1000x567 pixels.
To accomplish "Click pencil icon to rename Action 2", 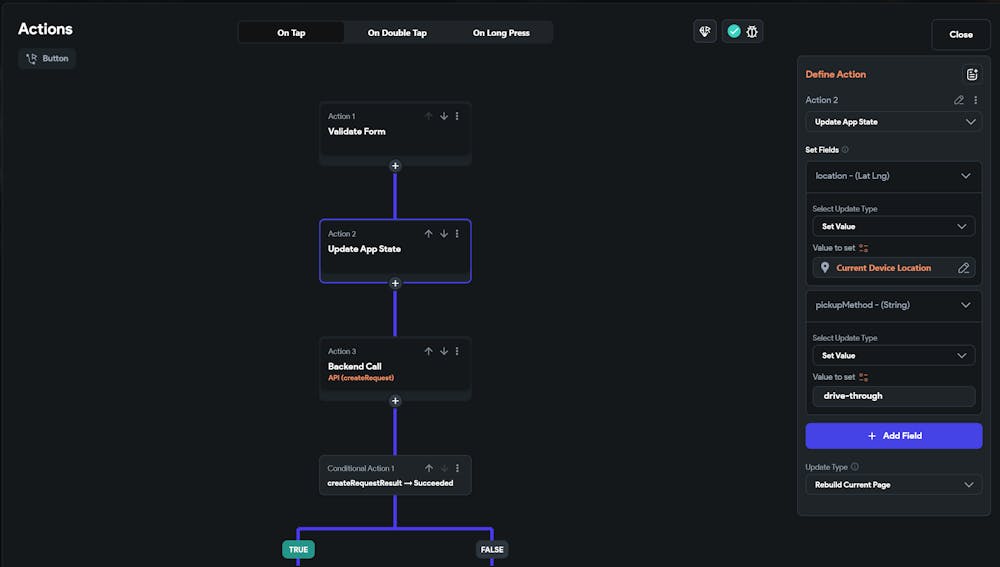I will [x=959, y=100].
